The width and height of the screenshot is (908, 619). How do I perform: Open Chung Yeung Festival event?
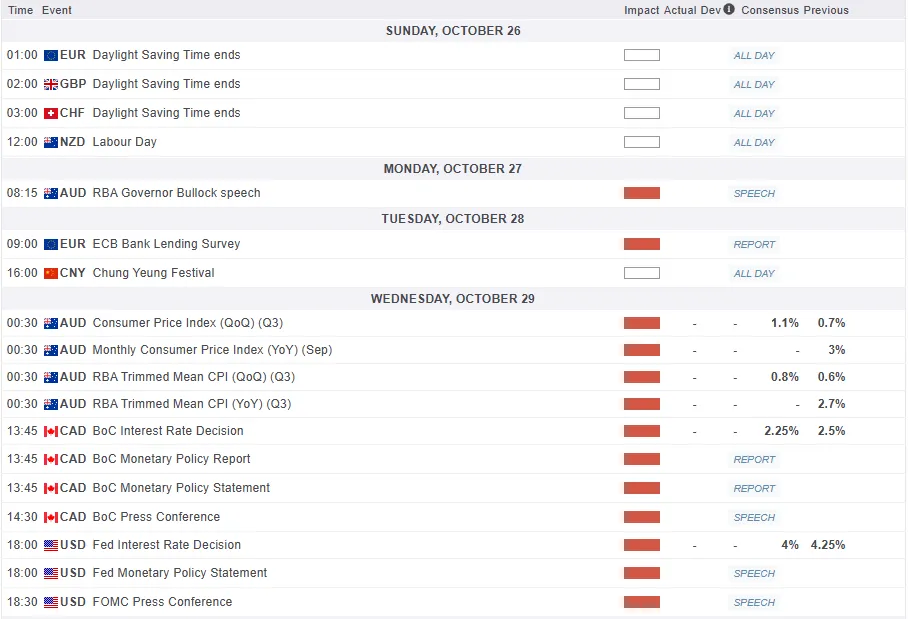(x=153, y=273)
